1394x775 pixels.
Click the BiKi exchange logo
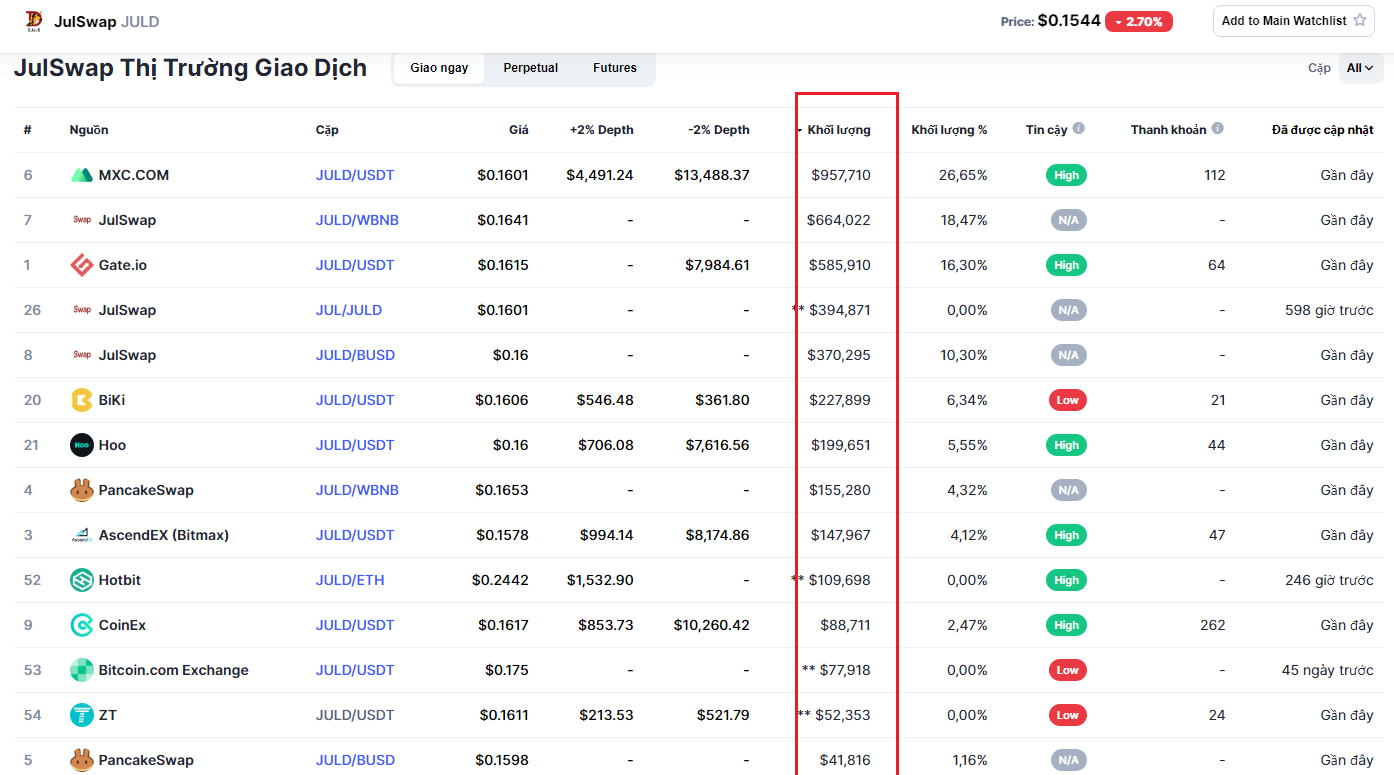(82, 400)
